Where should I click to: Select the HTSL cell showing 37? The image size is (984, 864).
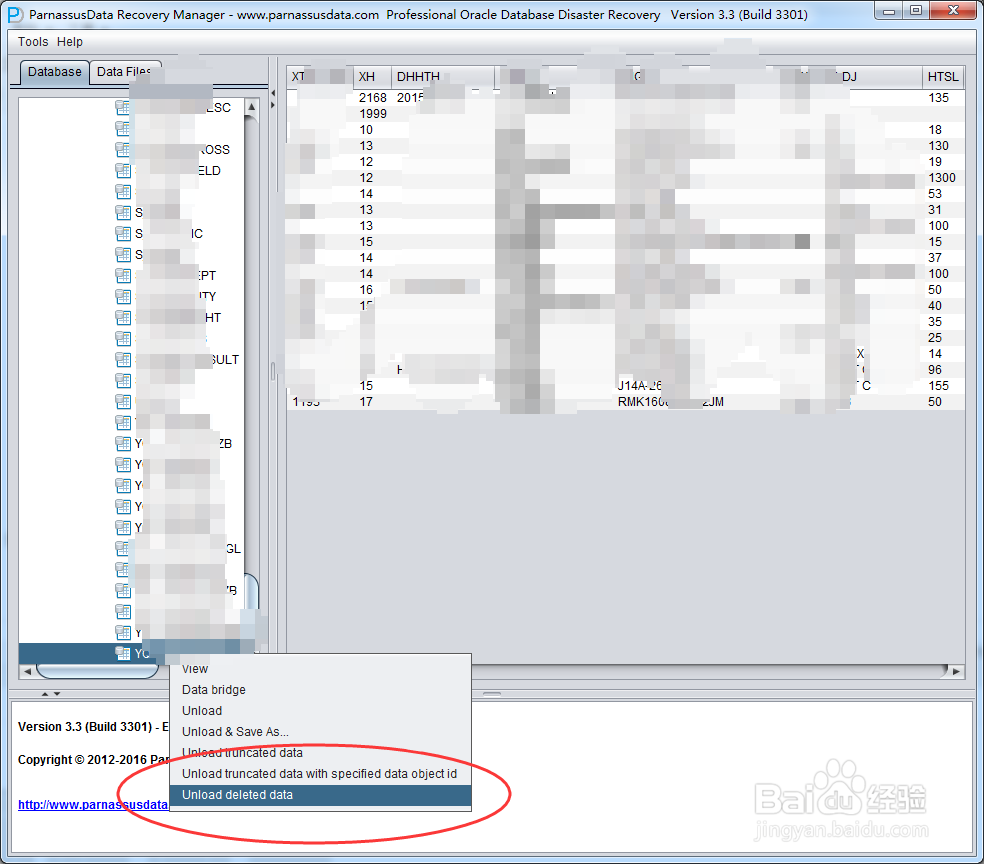click(x=943, y=257)
